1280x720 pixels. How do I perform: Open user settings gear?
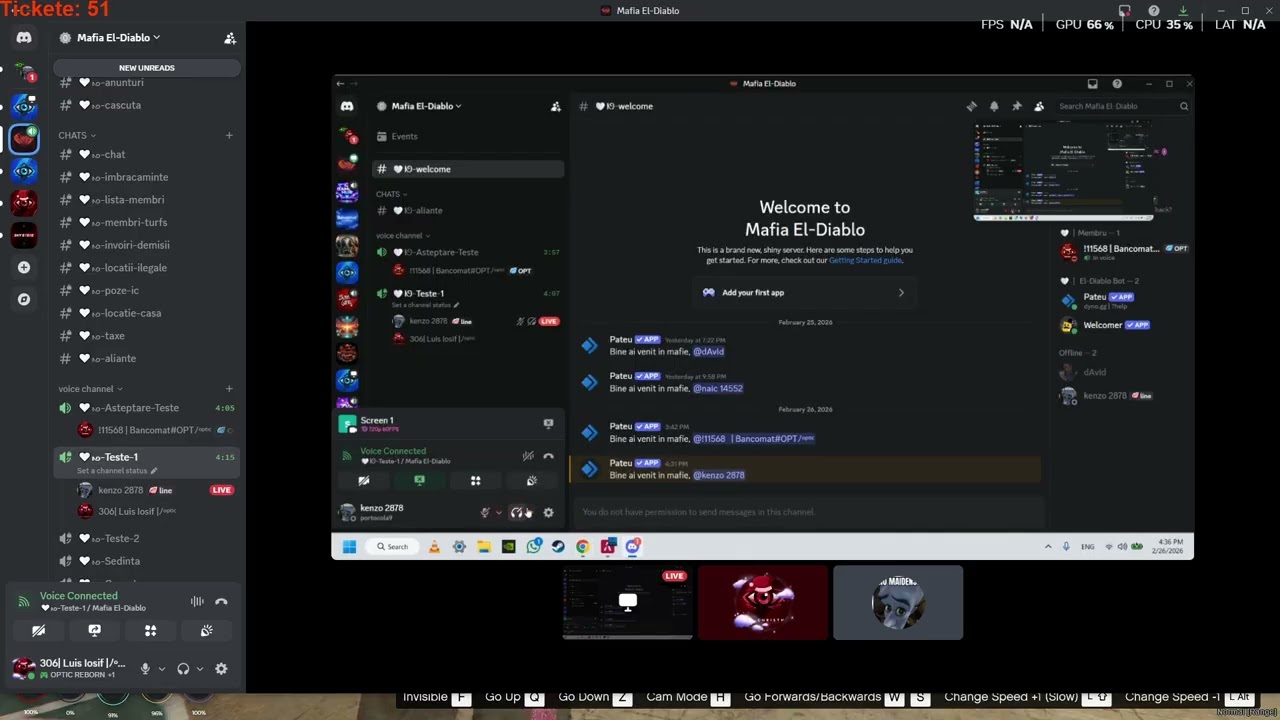(221, 669)
